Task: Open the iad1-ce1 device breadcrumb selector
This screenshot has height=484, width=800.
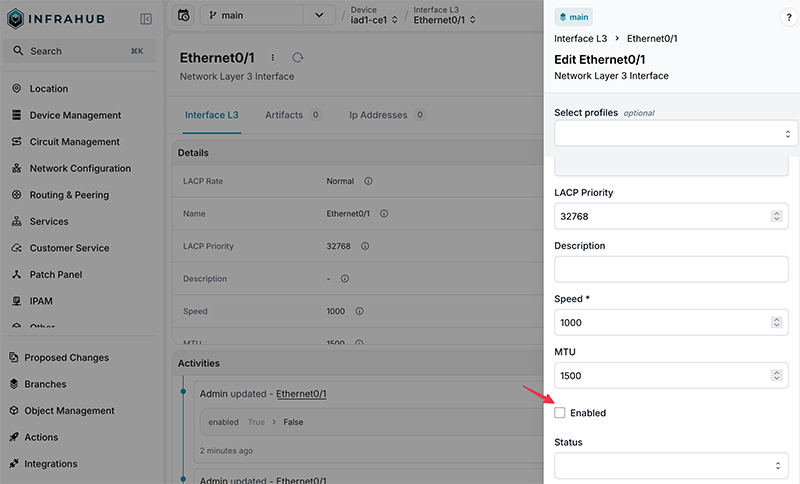Action: [x=373, y=20]
